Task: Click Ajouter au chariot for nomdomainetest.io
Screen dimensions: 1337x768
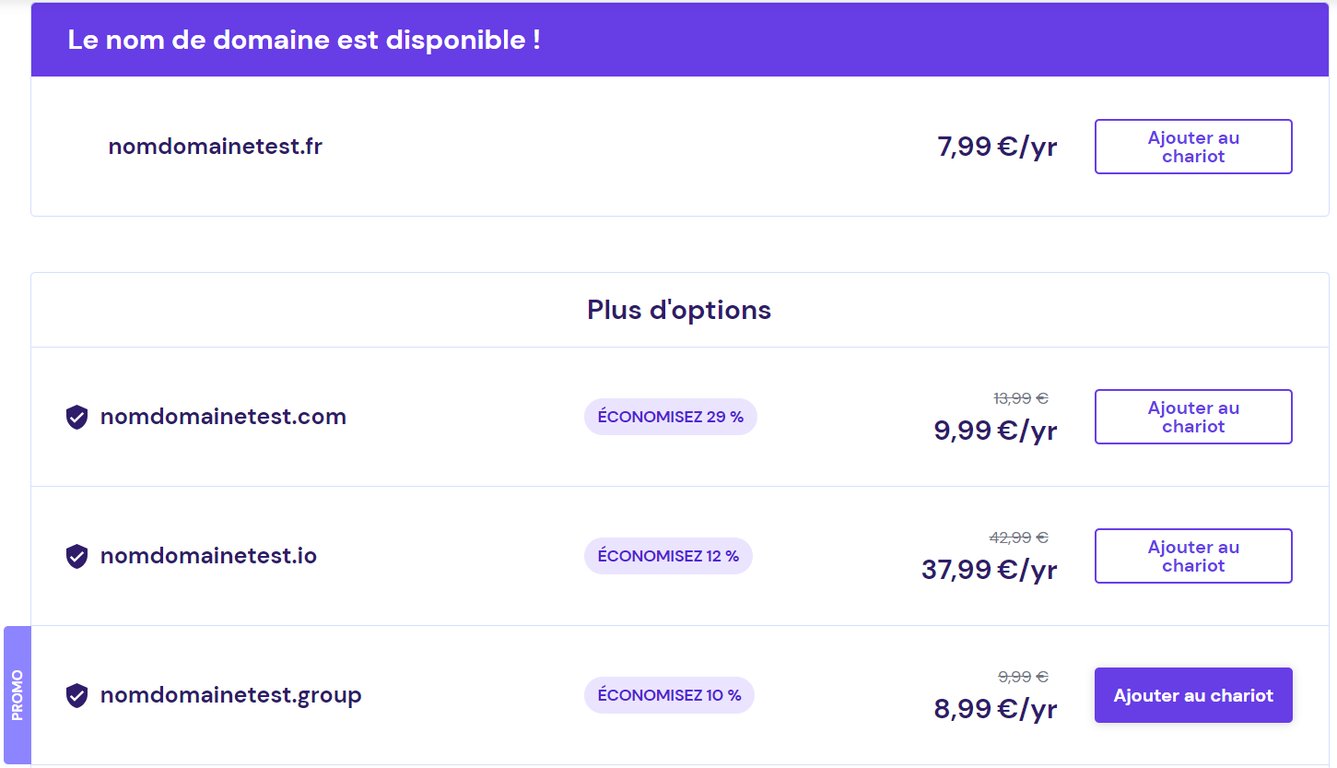Action: (x=1193, y=555)
